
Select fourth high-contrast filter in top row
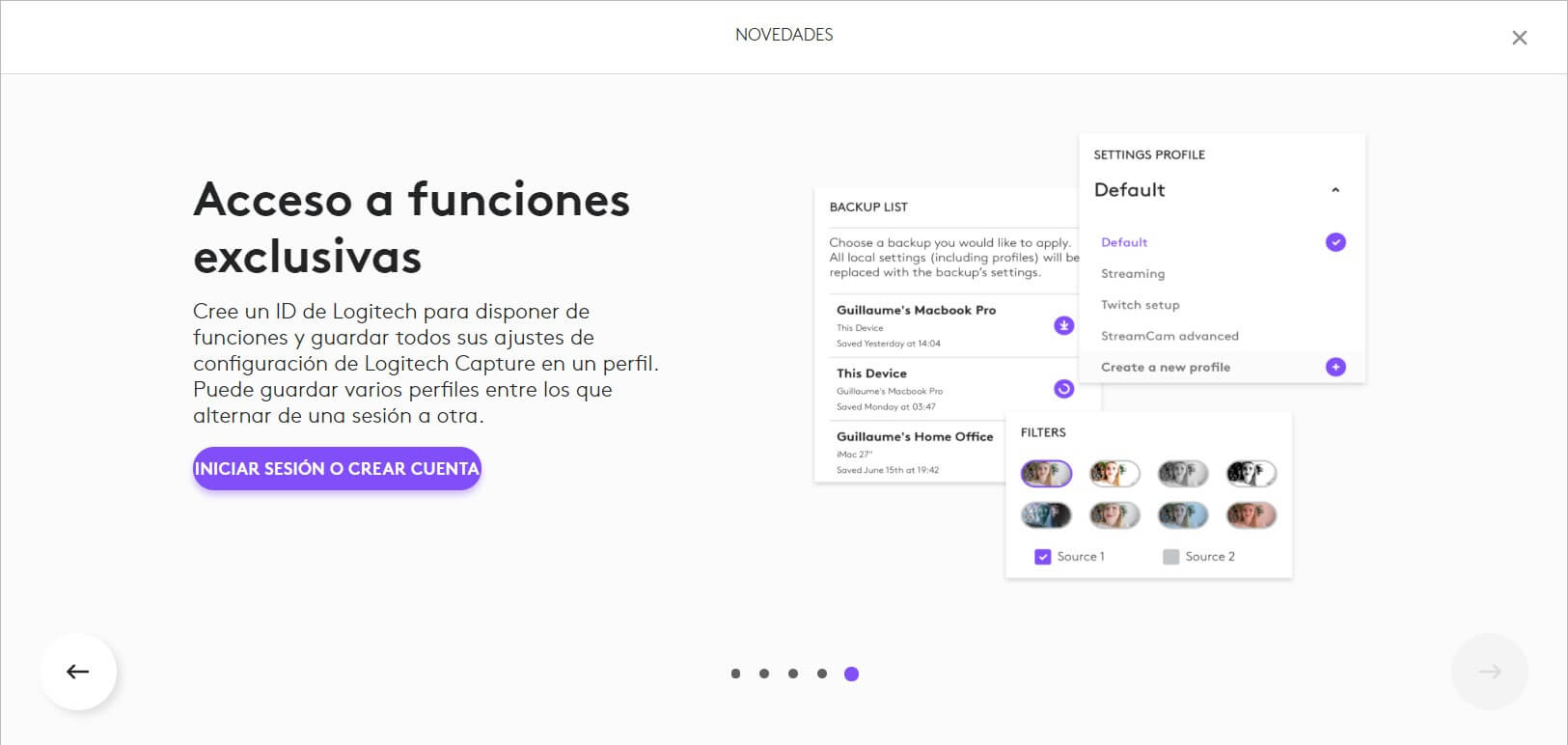pos(1252,474)
